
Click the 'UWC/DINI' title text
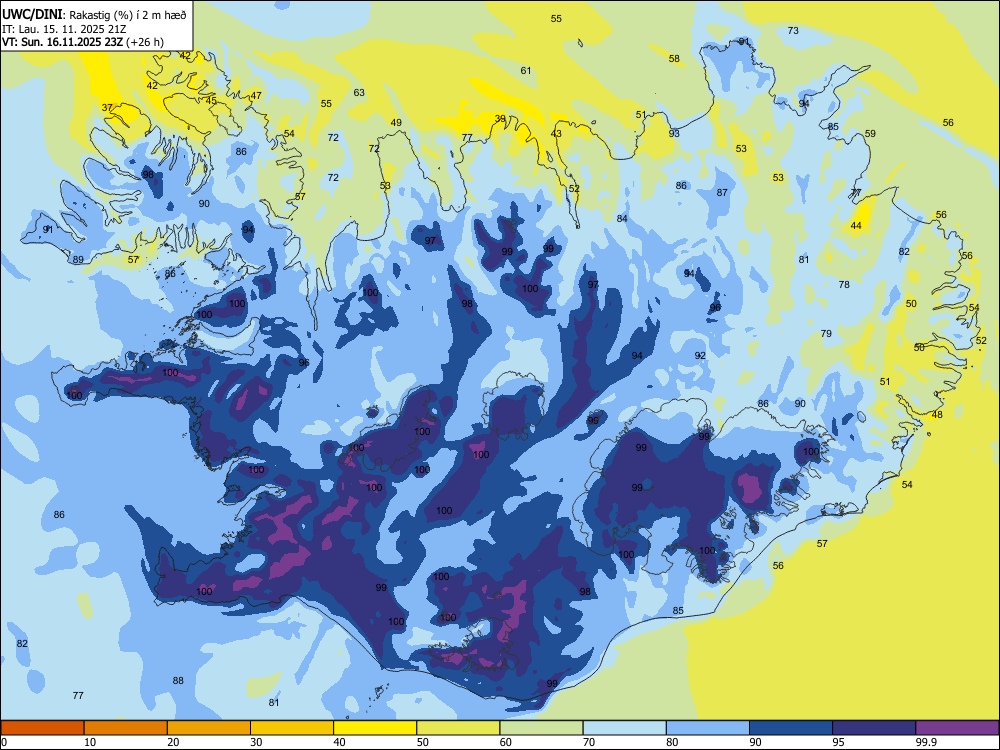32,15
